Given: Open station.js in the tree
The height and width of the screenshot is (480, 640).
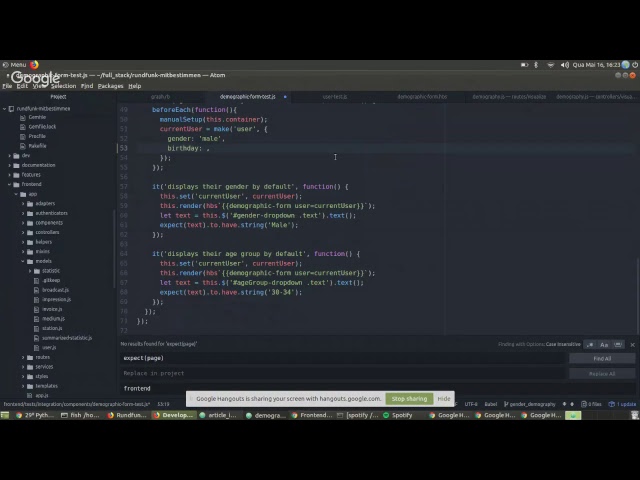Looking at the screenshot, I should click(x=52, y=328).
